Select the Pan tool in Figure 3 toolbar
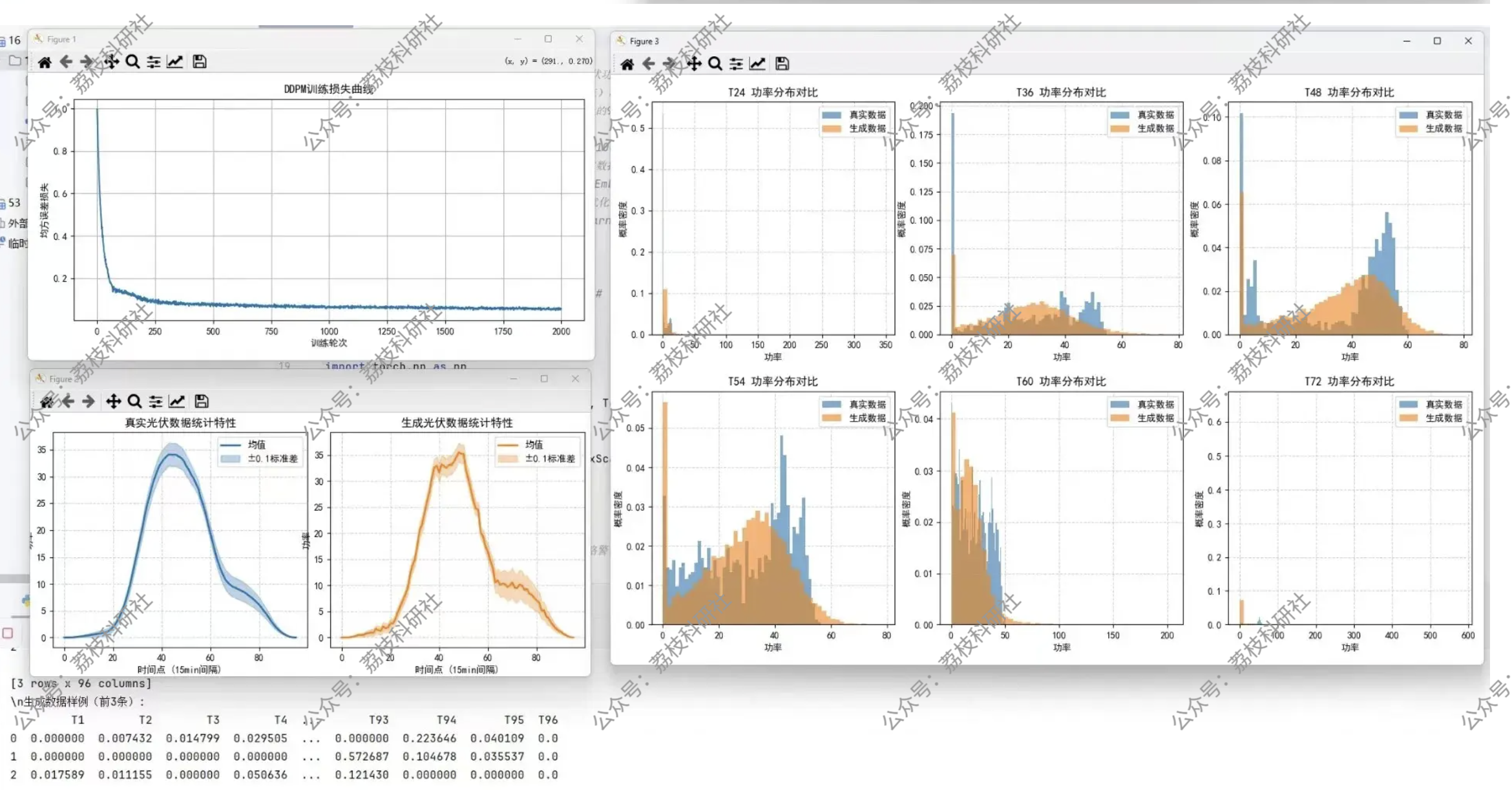The width and height of the screenshot is (1512, 790). [694, 63]
